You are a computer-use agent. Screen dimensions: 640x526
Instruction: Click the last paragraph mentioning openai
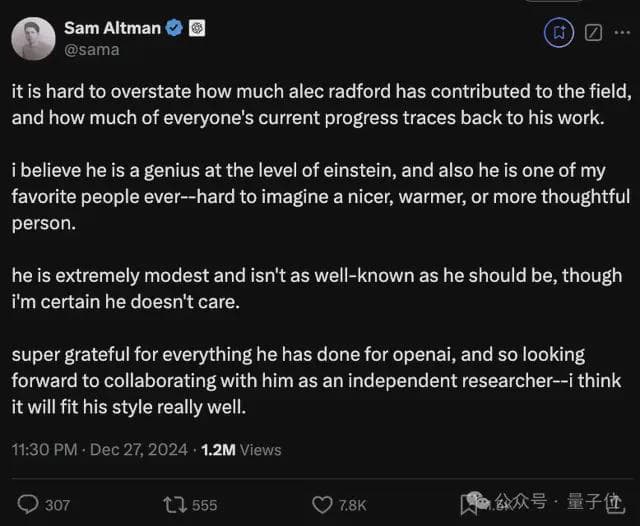click(x=315, y=381)
